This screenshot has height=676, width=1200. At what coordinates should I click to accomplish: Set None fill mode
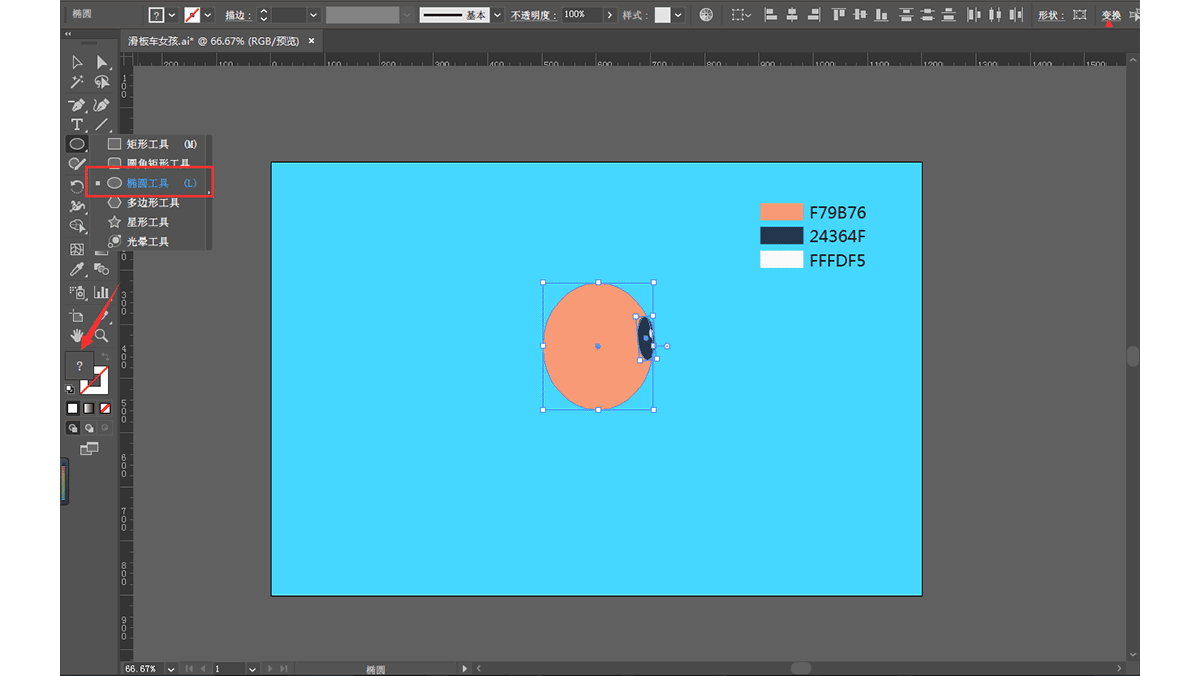coord(105,408)
